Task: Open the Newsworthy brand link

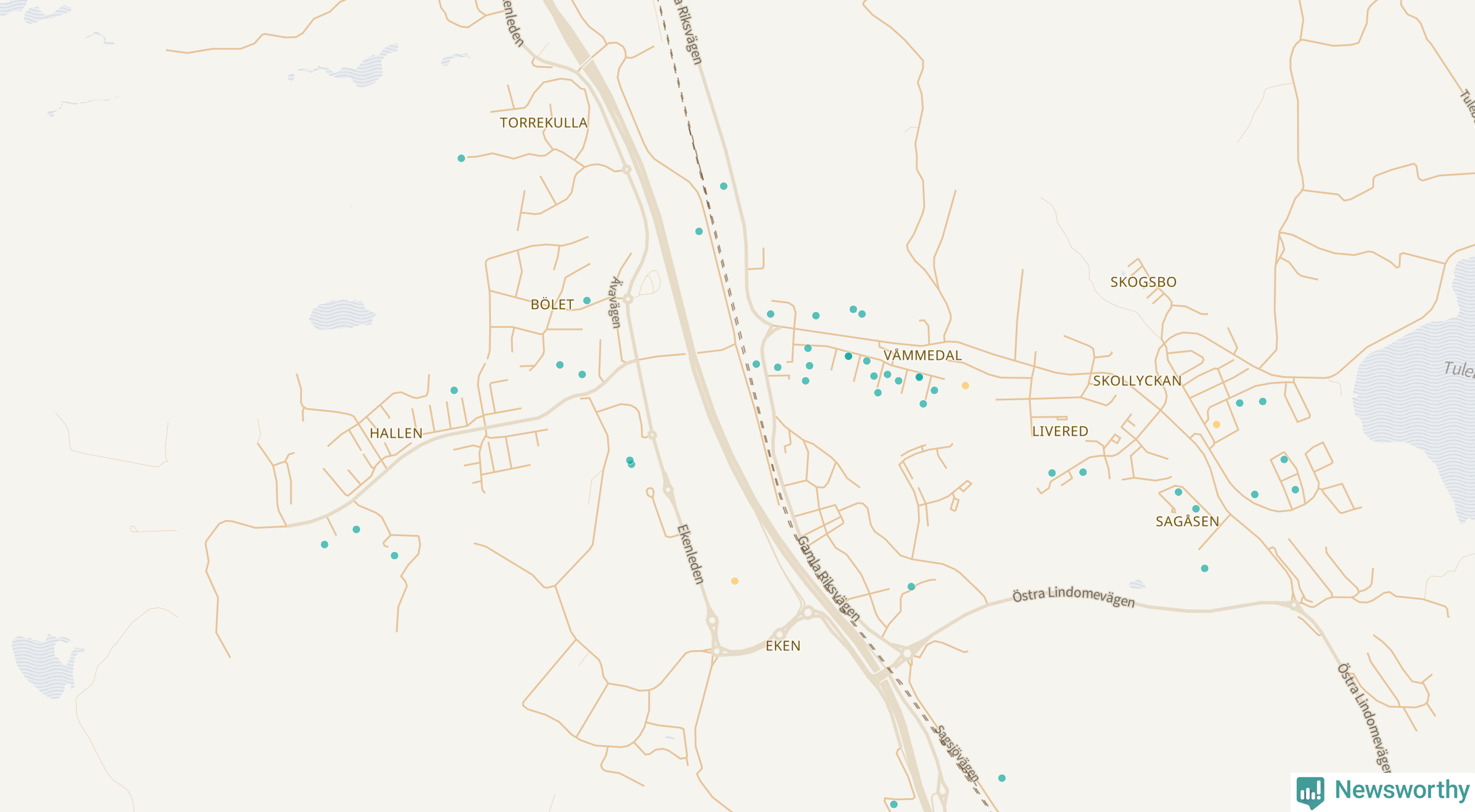Action: [1383, 791]
